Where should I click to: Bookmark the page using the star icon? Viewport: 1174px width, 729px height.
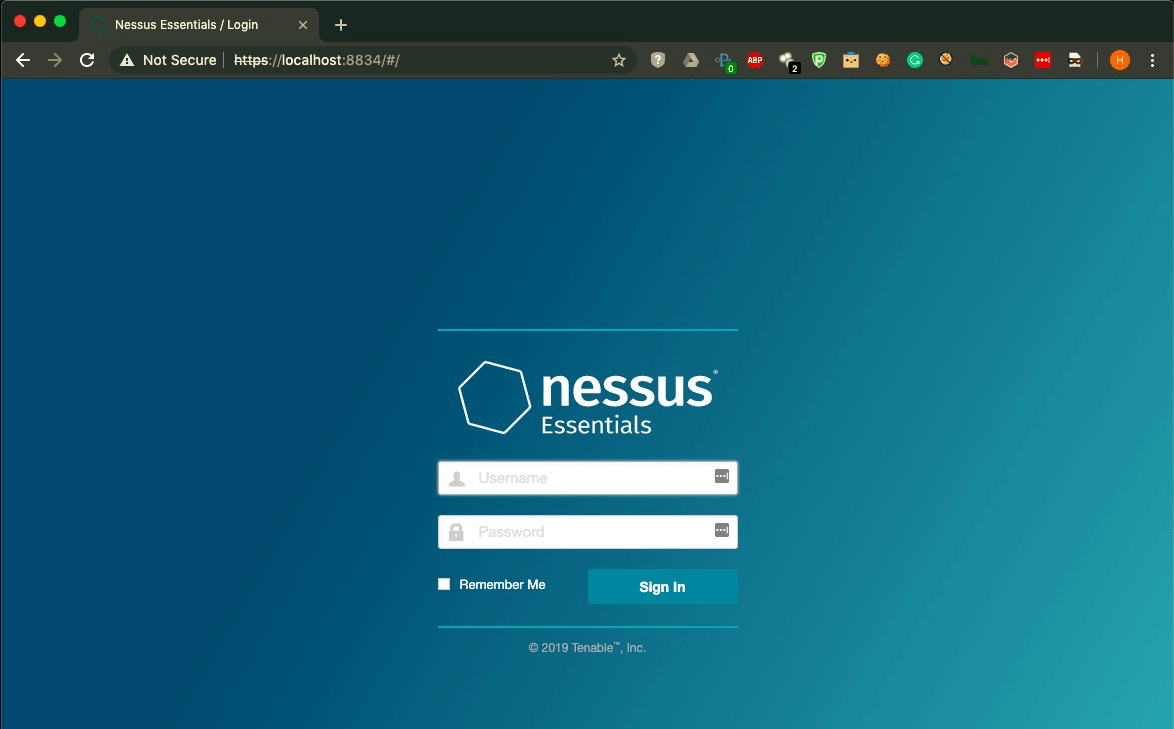[619, 59]
